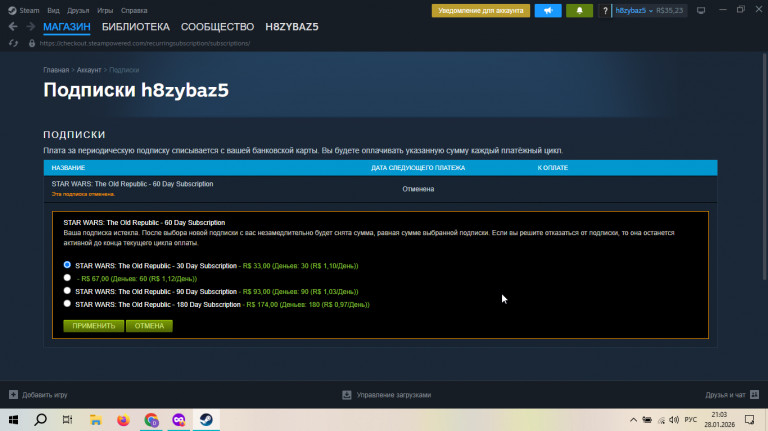
Task: Open the Справка menu
Action: coord(134,10)
